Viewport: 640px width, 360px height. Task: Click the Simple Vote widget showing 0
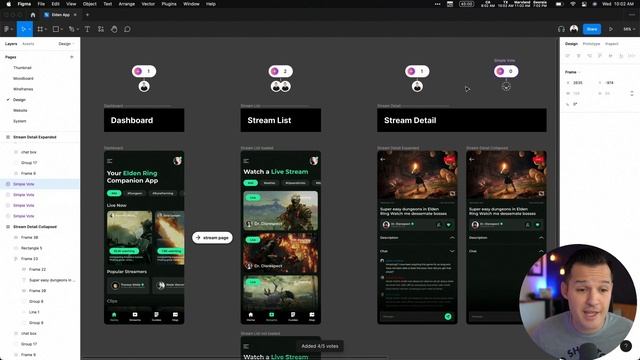(x=506, y=71)
